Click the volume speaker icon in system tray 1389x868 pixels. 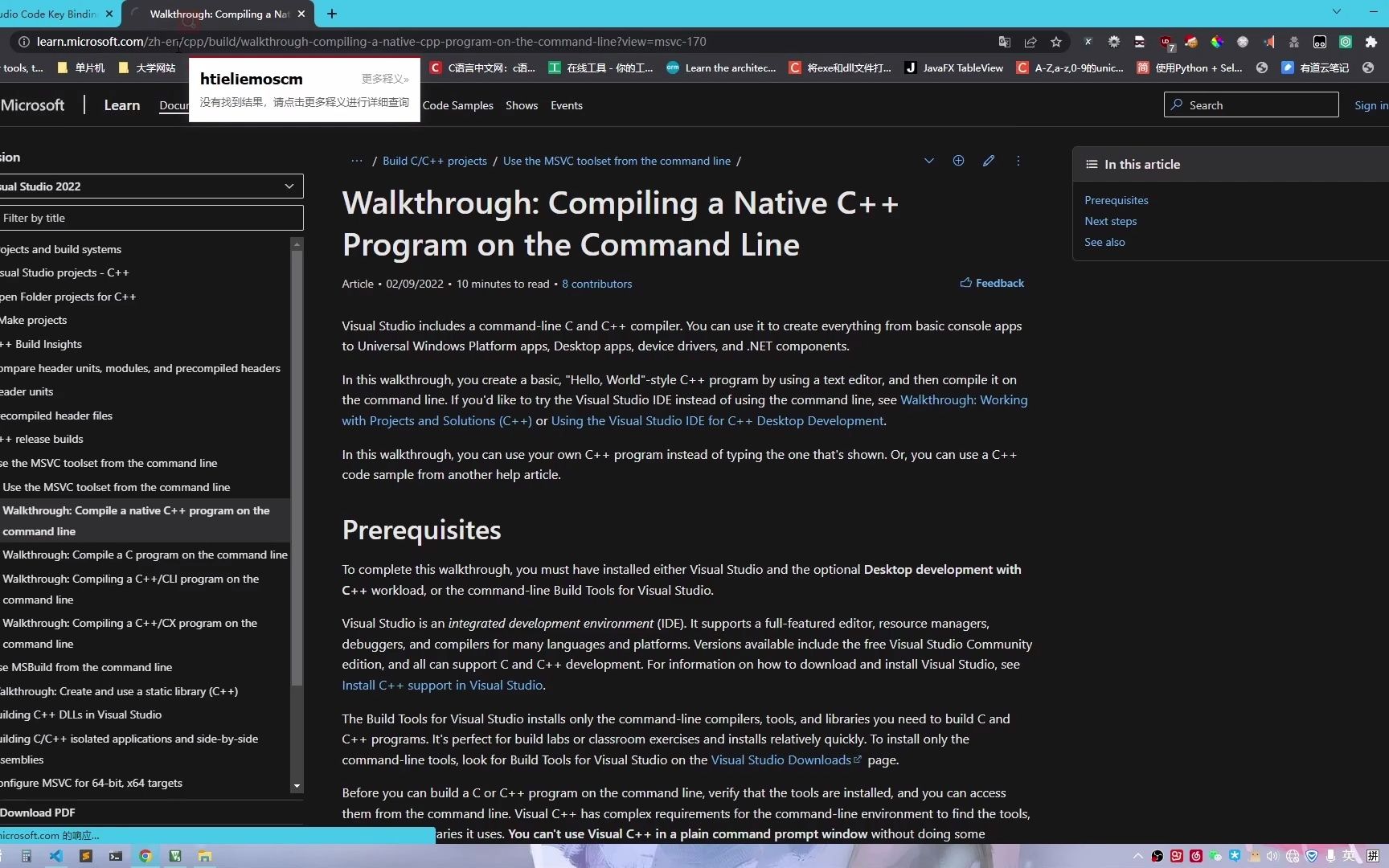[1272, 856]
